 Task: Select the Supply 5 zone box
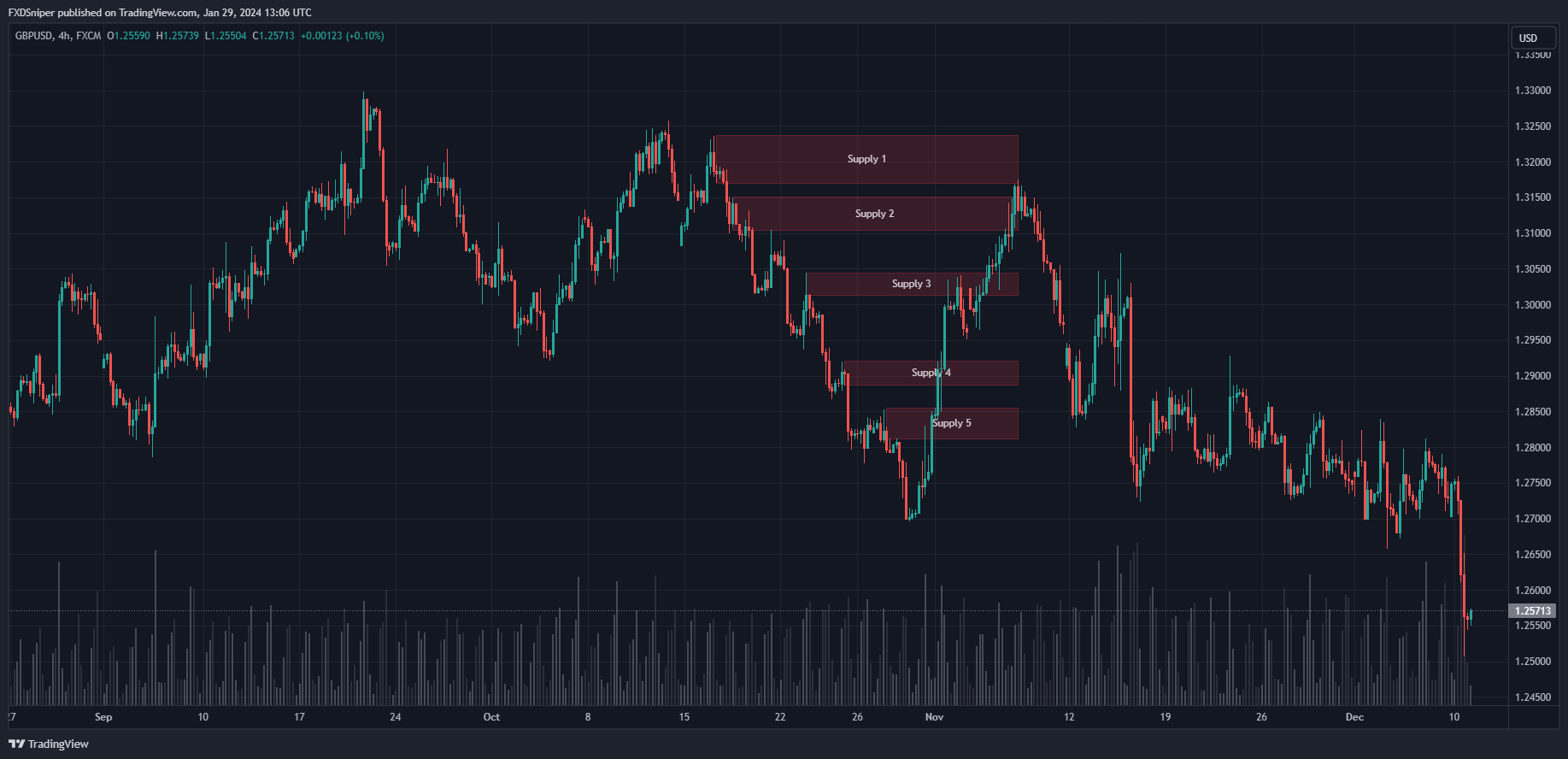951,423
